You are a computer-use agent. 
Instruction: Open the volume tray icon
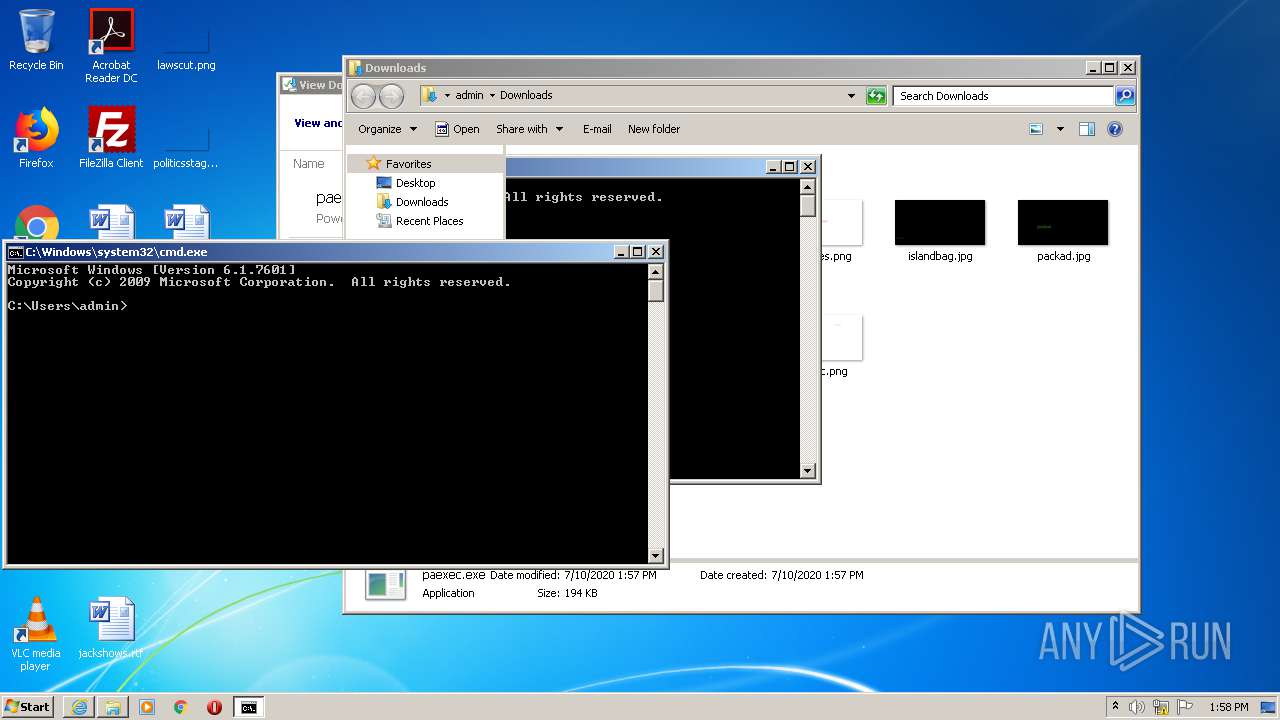coord(1137,707)
